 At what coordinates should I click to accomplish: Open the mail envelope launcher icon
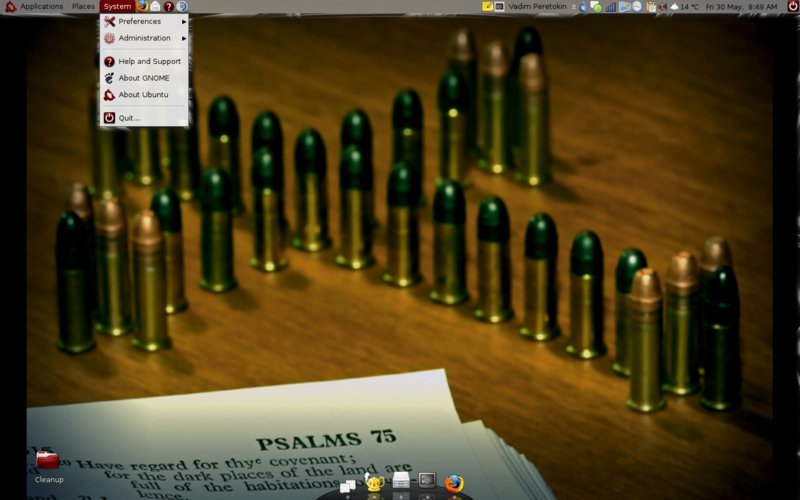click(155, 6)
